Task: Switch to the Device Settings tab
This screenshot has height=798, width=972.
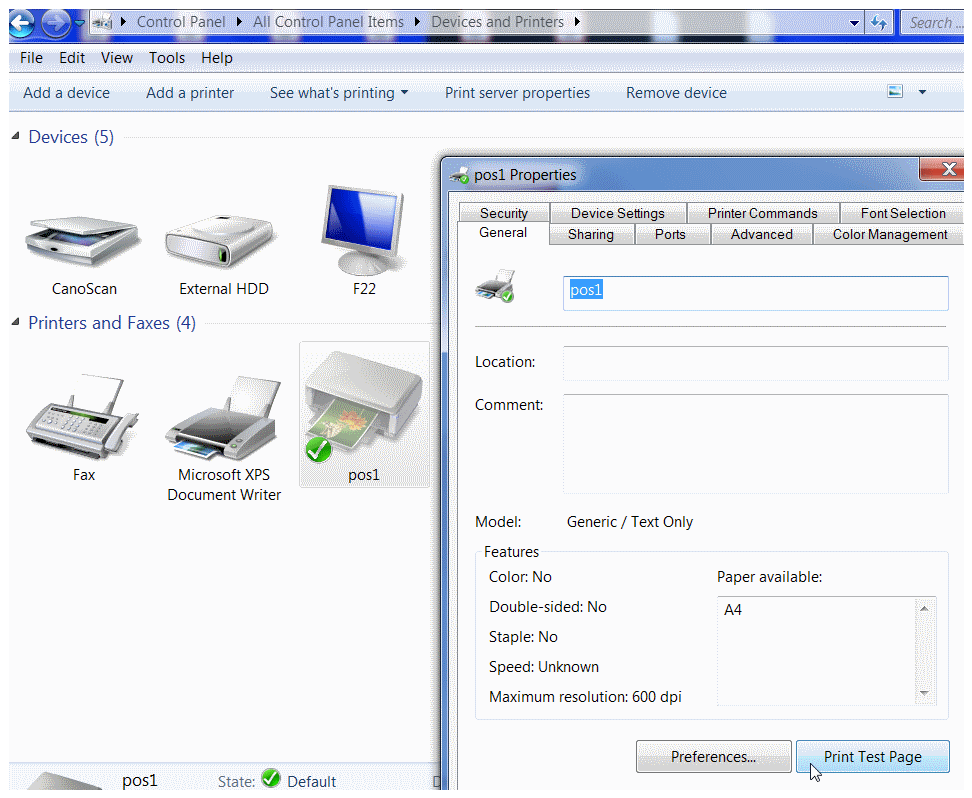Action: [x=617, y=213]
